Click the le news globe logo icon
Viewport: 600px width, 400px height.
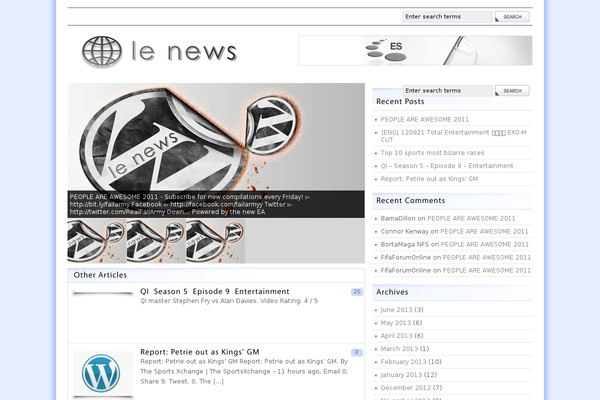coord(102,51)
